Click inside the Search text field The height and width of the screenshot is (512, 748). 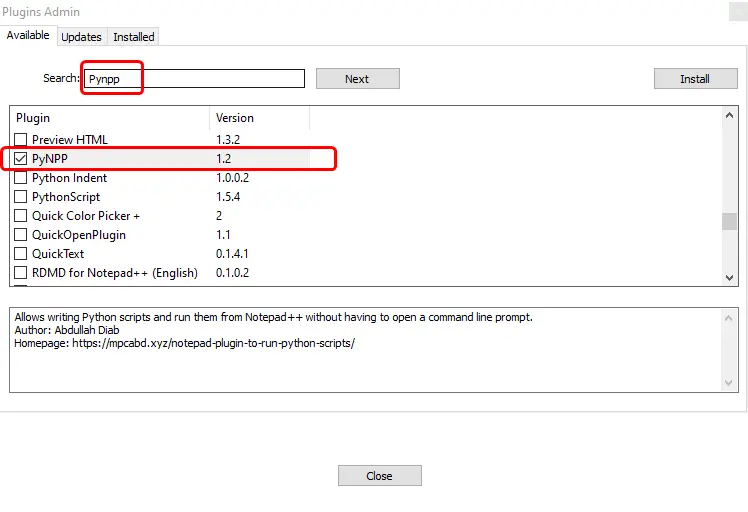(195, 79)
